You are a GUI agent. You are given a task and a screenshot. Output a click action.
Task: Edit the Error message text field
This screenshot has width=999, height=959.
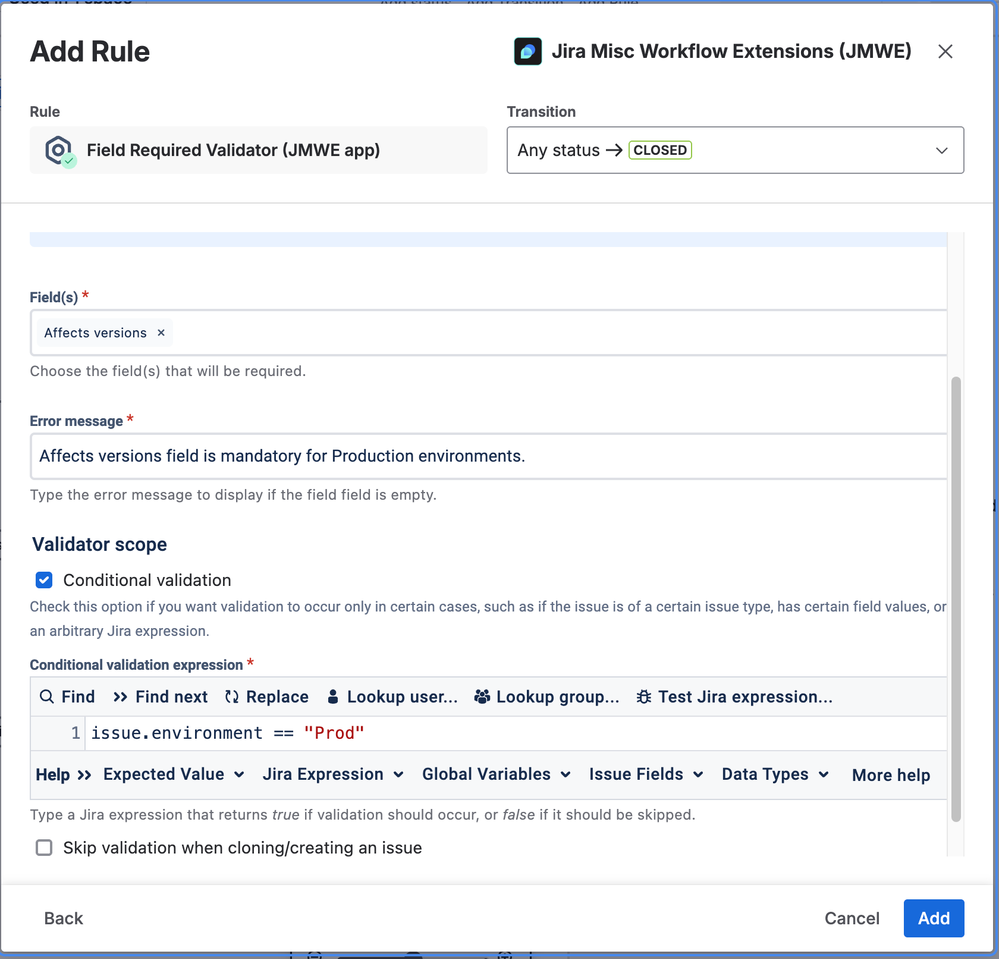pos(489,456)
